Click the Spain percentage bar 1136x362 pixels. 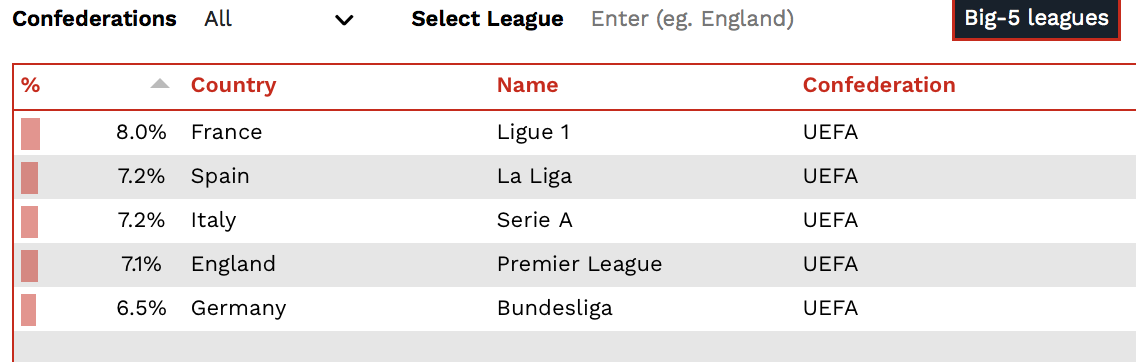(30, 178)
